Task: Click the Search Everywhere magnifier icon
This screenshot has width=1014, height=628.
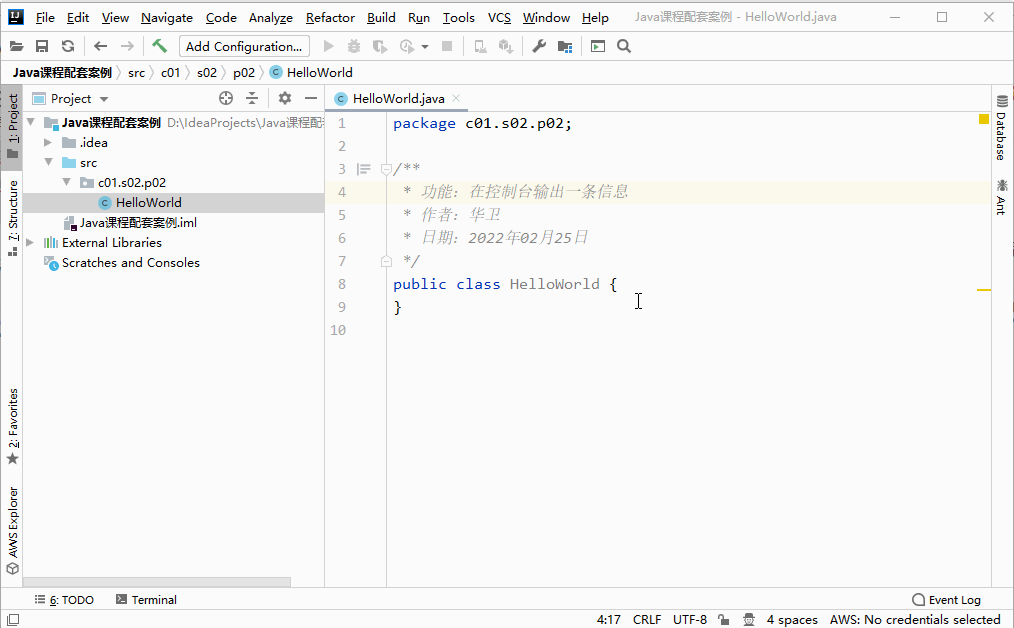Action: (x=624, y=46)
